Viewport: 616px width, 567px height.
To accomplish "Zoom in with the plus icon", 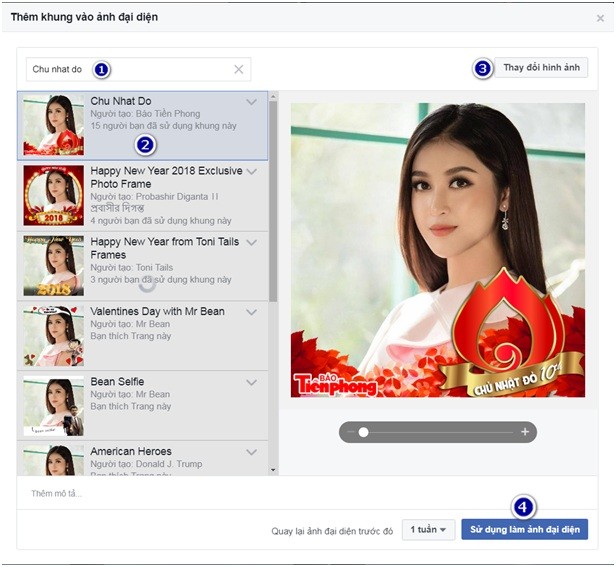I will [525, 432].
